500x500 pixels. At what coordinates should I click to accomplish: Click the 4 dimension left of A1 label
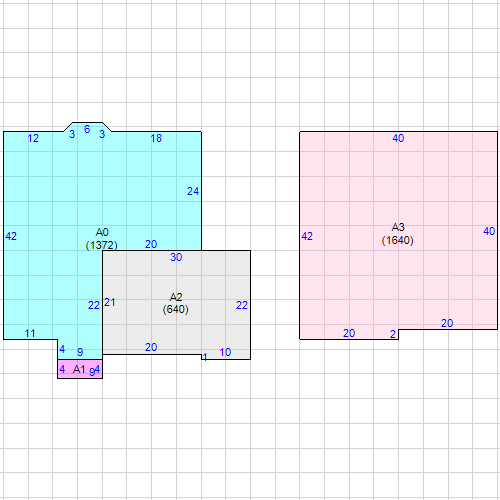tap(62, 369)
